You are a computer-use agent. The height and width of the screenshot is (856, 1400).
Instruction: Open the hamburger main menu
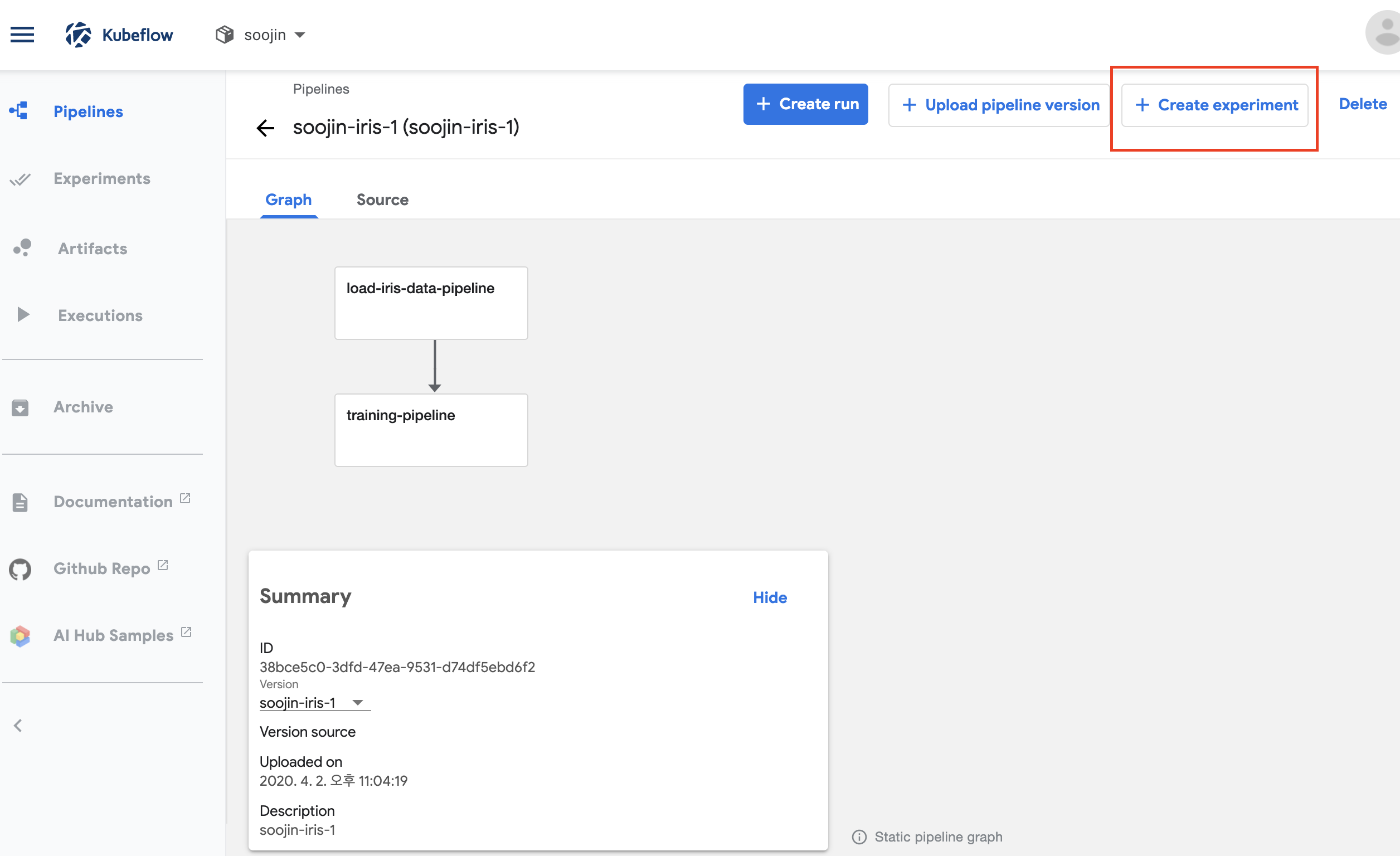(22, 35)
